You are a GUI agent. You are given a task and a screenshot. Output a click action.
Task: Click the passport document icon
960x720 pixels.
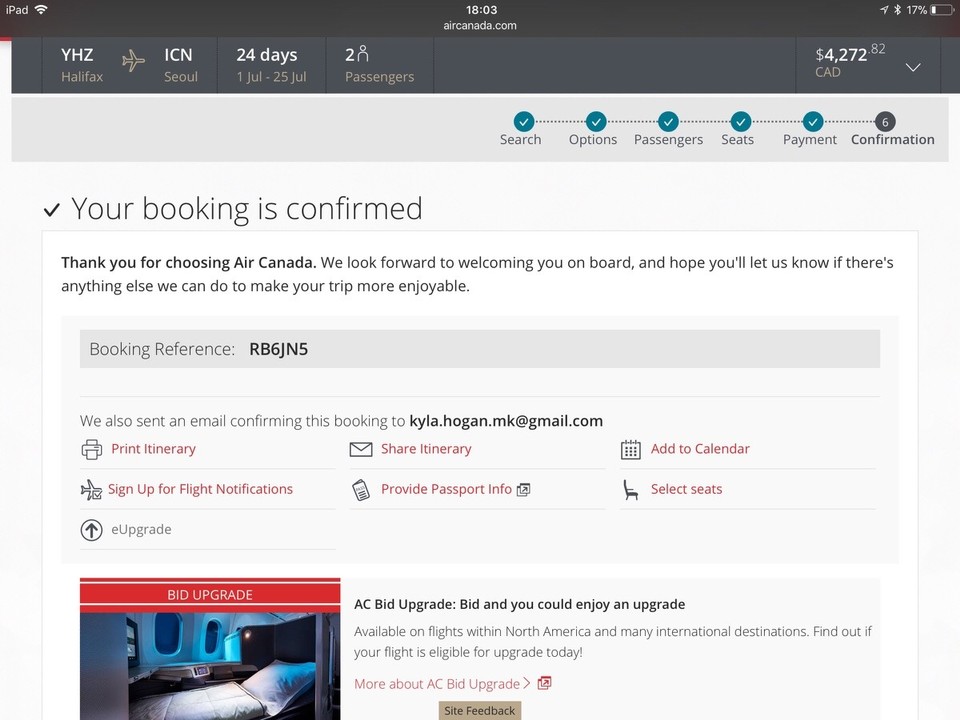point(361,490)
